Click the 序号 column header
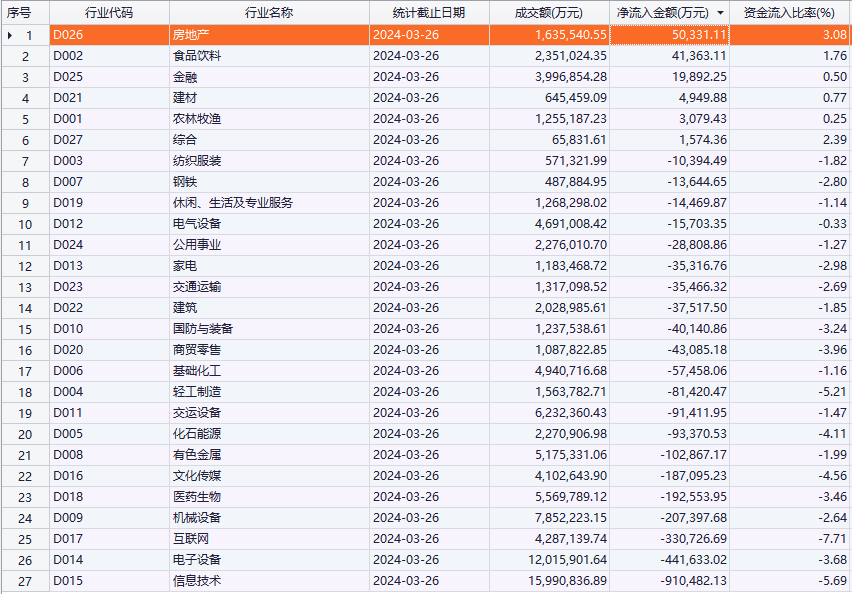The height and width of the screenshot is (594, 852). (x=24, y=13)
